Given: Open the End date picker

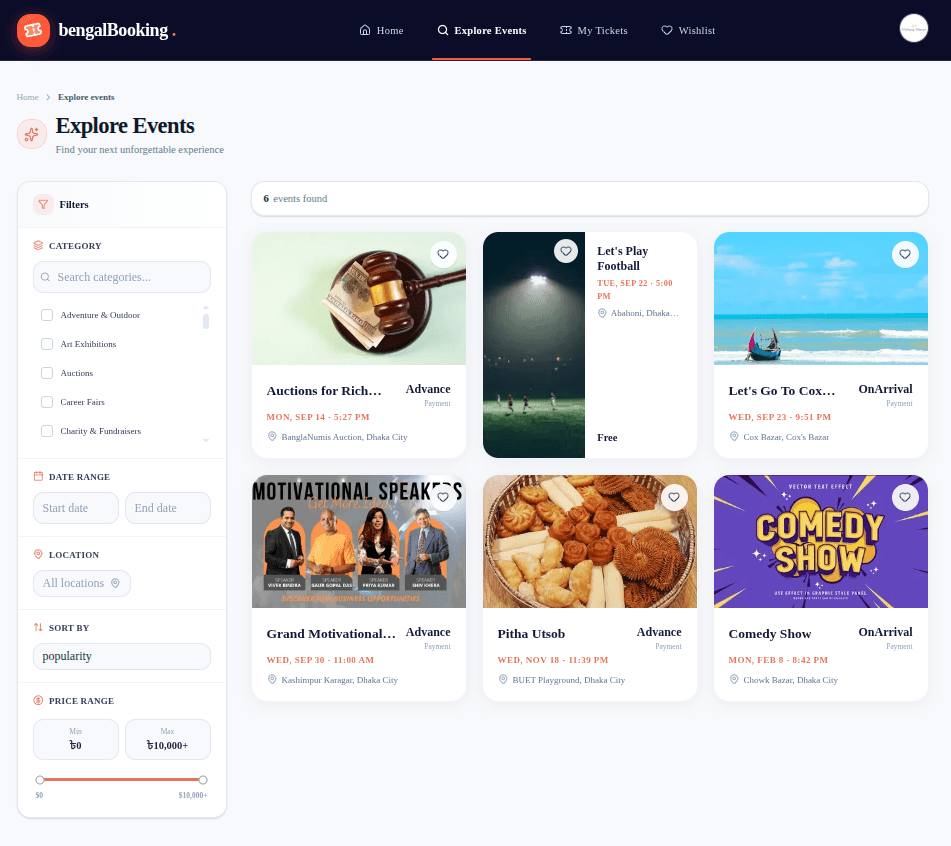Looking at the screenshot, I should [x=168, y=508].
